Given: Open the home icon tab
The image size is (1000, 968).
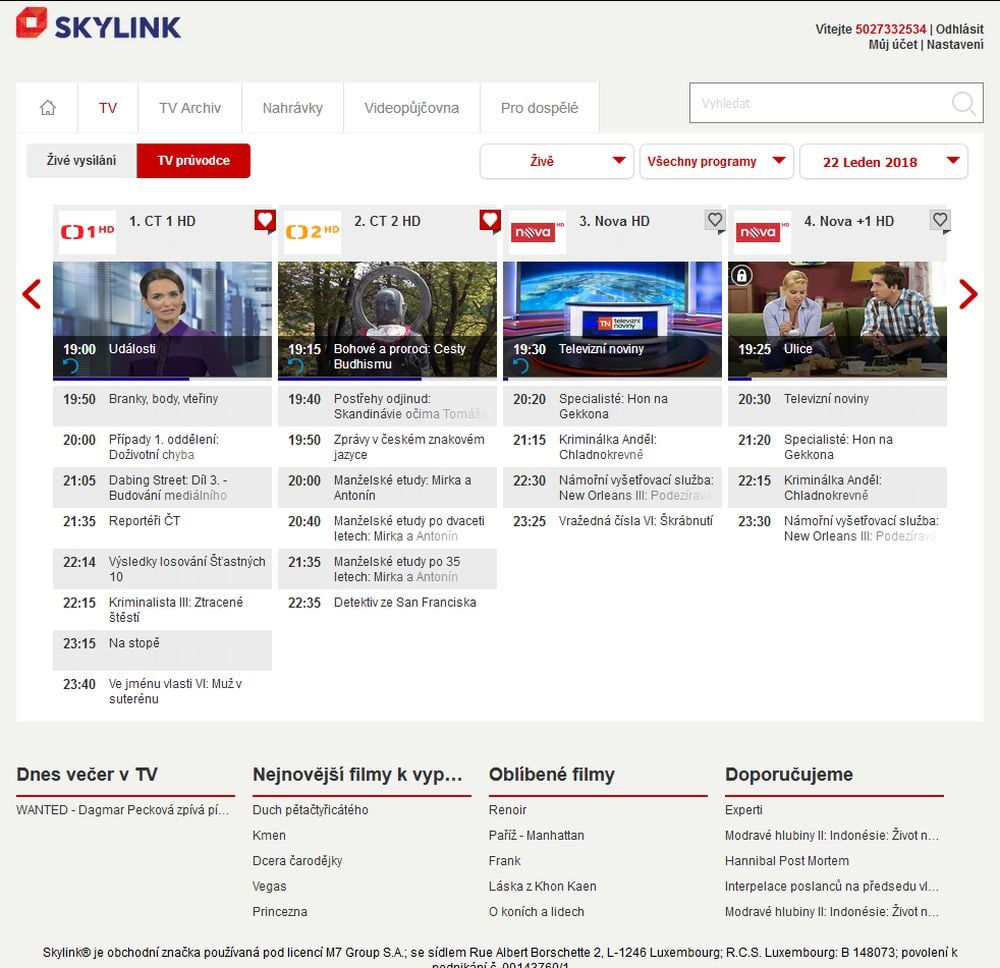Looking at the screenshot, I should point(47,107).
